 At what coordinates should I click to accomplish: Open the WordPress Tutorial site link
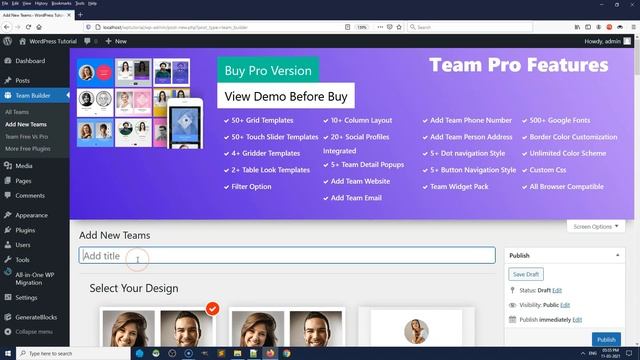48,41
